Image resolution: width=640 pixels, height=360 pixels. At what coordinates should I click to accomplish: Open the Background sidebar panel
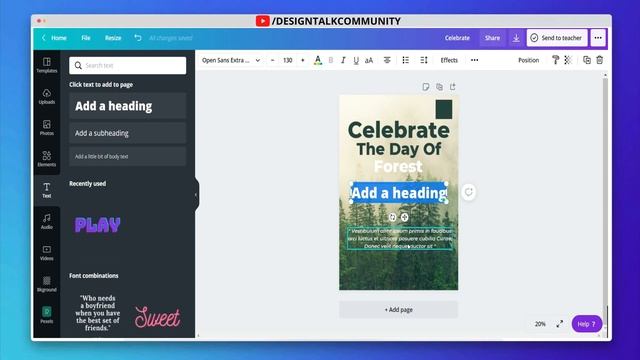(x=47, y=284)
